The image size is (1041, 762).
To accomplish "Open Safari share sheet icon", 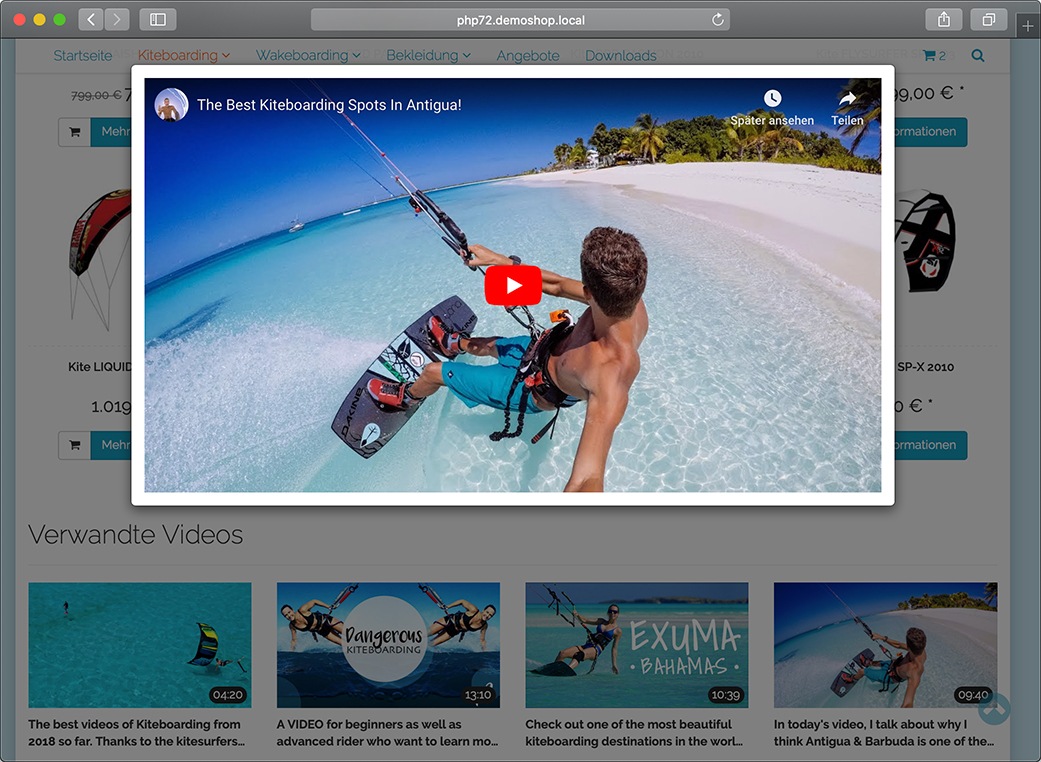I will point(943,19).
